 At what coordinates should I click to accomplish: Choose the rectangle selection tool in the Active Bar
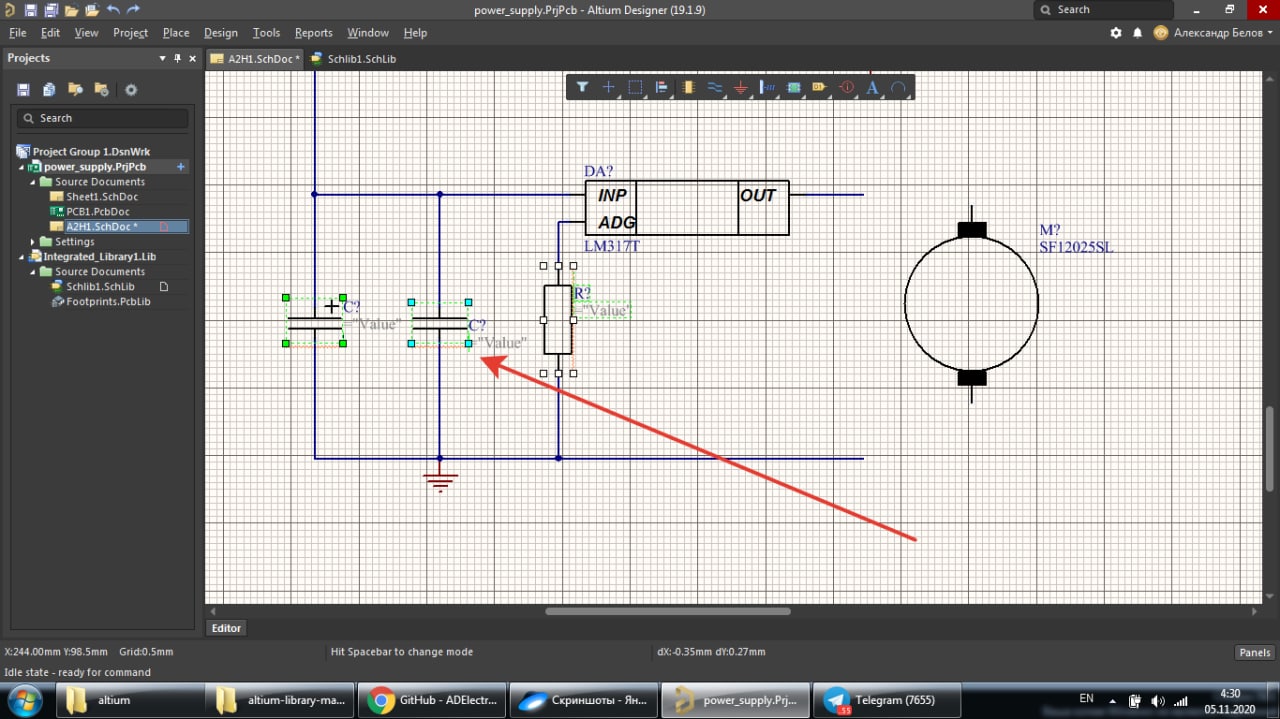(x=635, y=88)
